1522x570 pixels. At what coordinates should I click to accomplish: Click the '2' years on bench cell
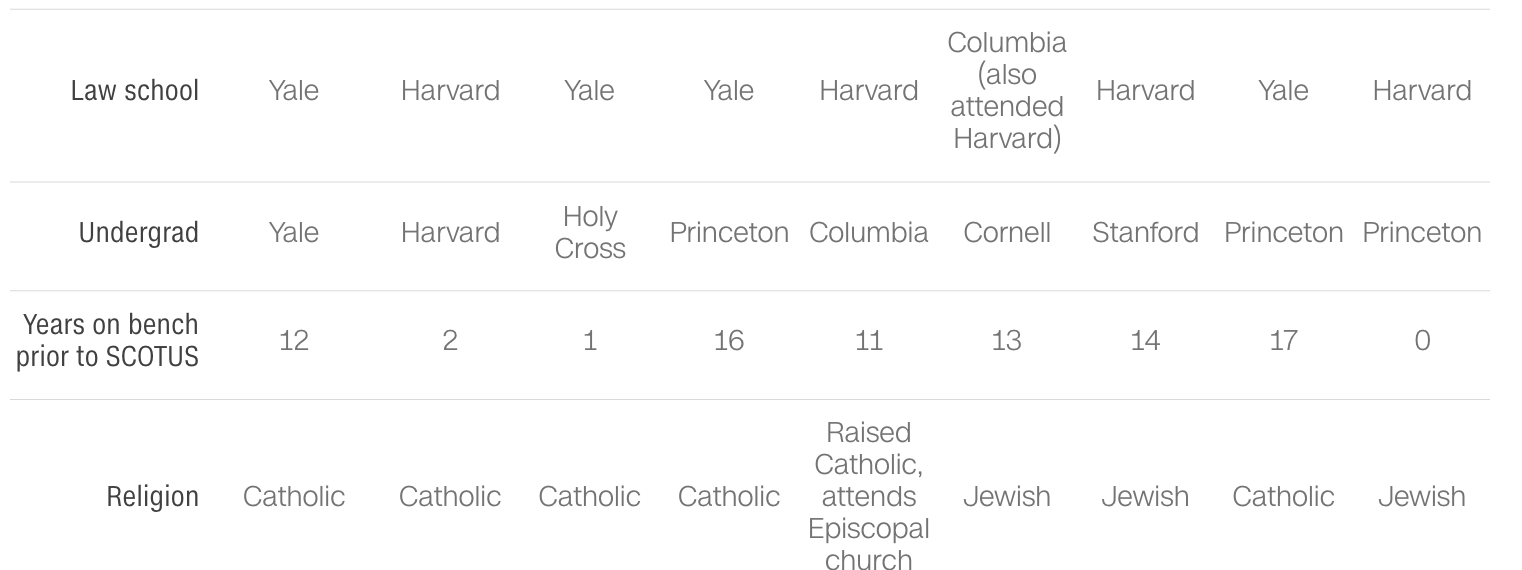450,341
